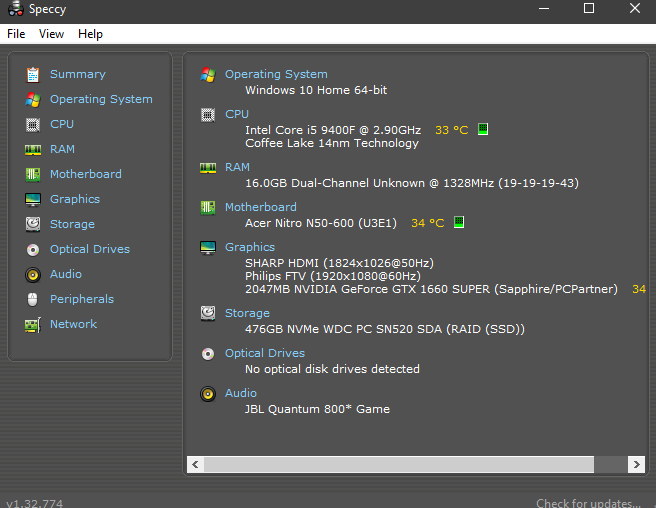The width and height of the screenshot is (656, 508).
Task: Click the Summary clipboard icon in sidebar
Action: point(33,74)
